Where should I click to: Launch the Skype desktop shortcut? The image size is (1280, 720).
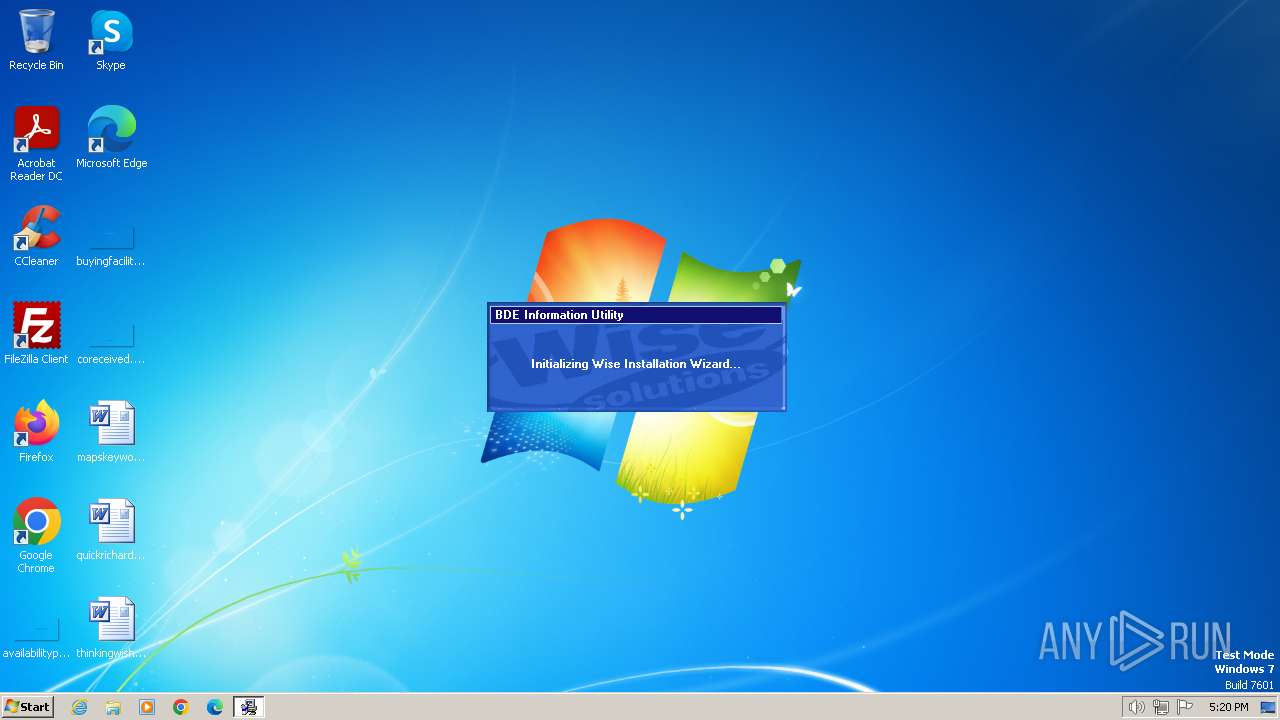111,40
